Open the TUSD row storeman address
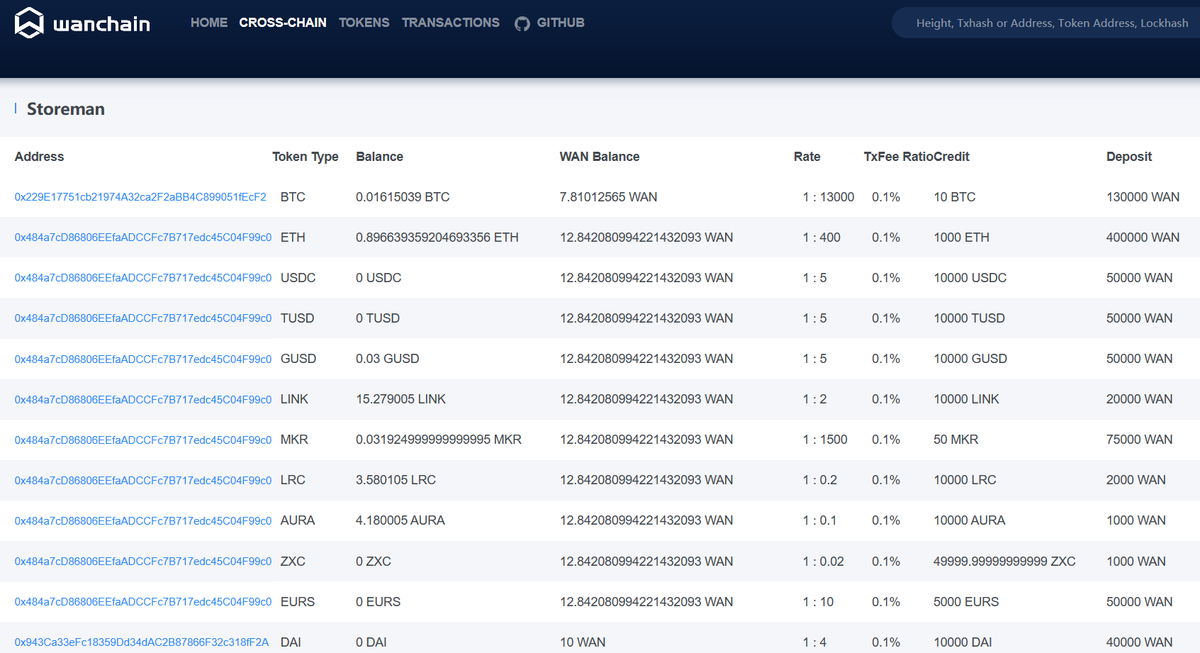The height and width of the screenshot is (653, 1200). (143, 318)
